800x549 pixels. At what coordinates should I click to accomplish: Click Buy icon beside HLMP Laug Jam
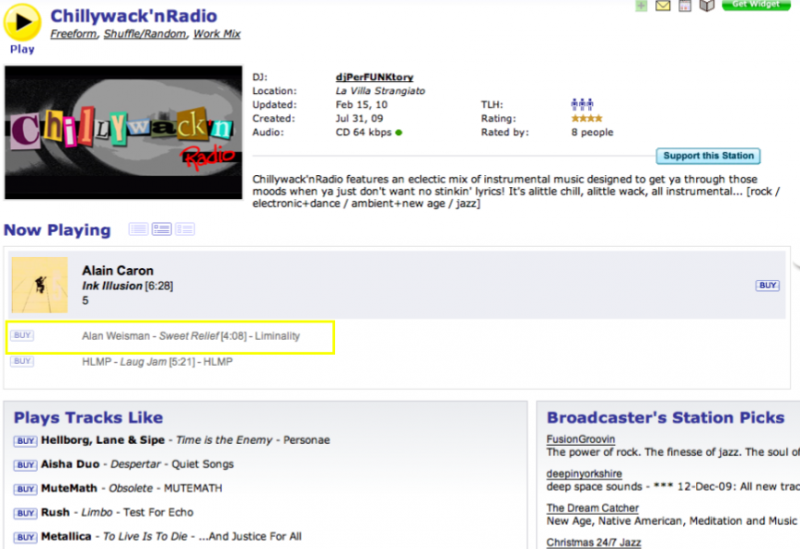(x=22, y=361)
